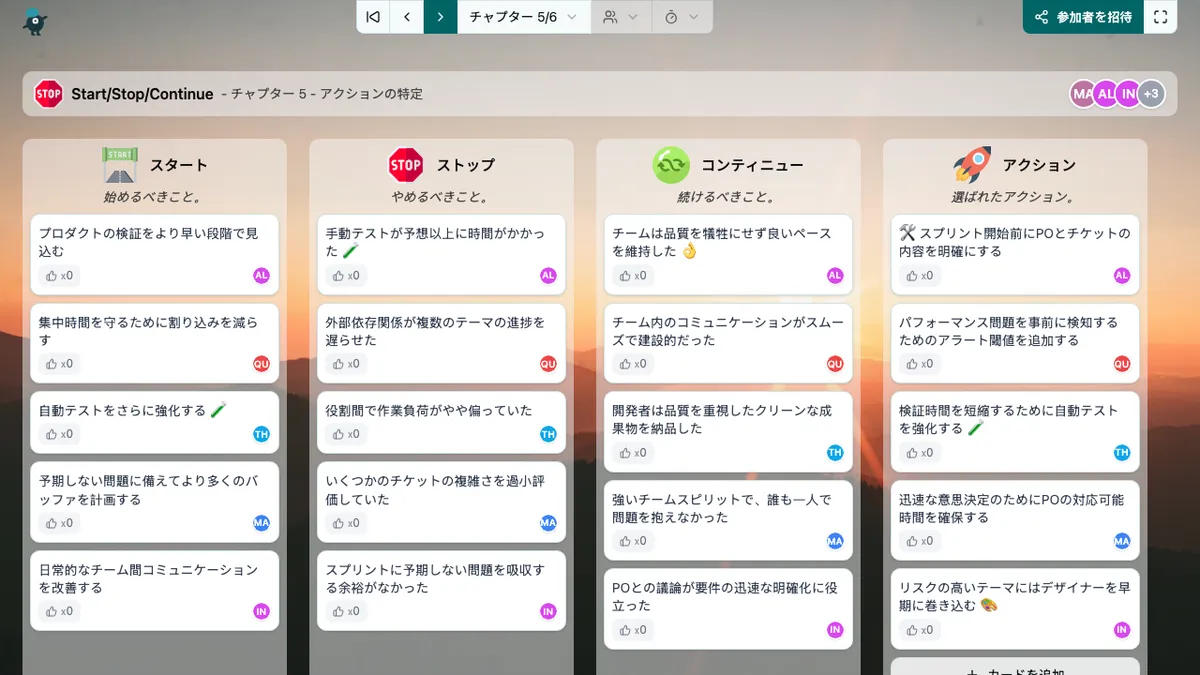Jump to first chapter with skip-back icon
Screen dimensions: 1200x675
[373, 17]
